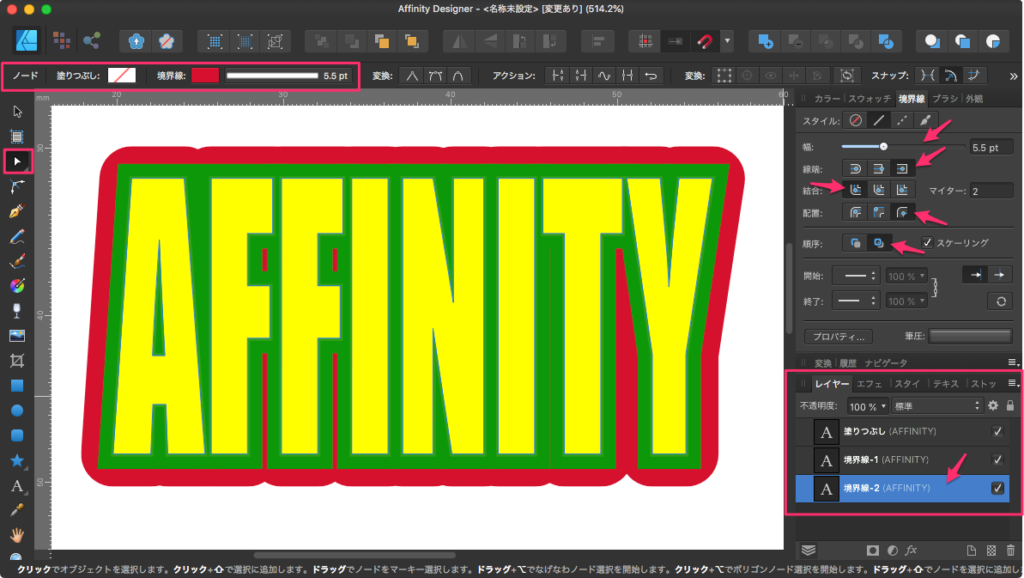Toggle visibility of 塗りつぶし layer

997,431
